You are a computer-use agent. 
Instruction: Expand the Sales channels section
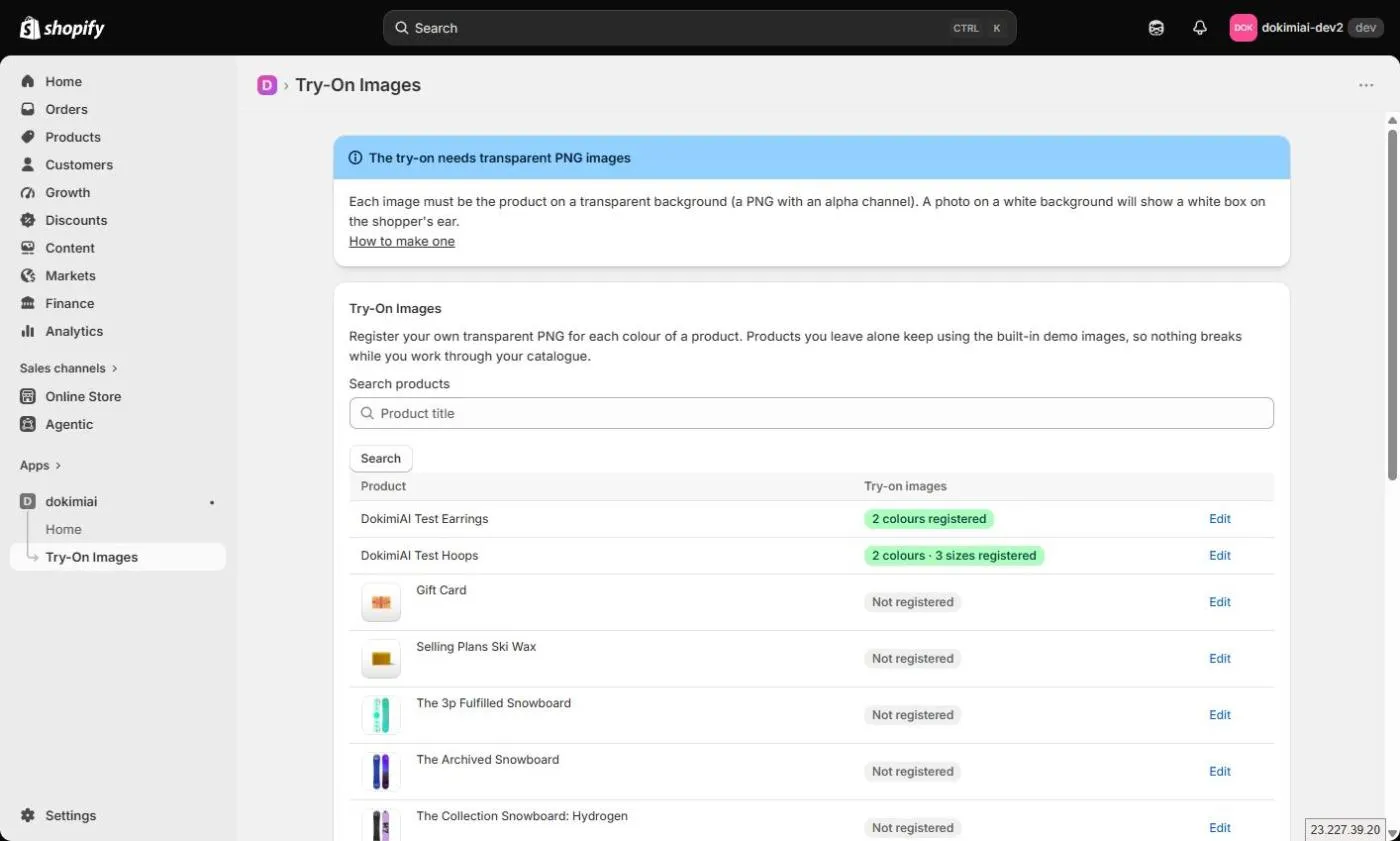click(69, 368)
